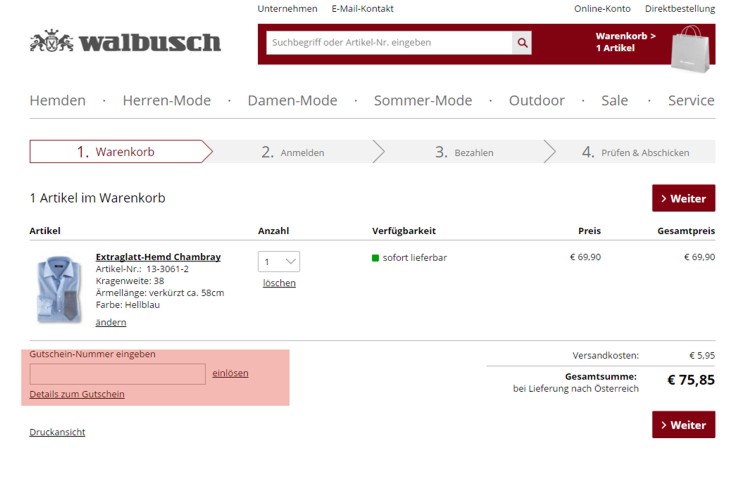This screenshot has height=484, width=740.
Task: Click the Versandkosten € 5,95 value
Action: point(702,355)
